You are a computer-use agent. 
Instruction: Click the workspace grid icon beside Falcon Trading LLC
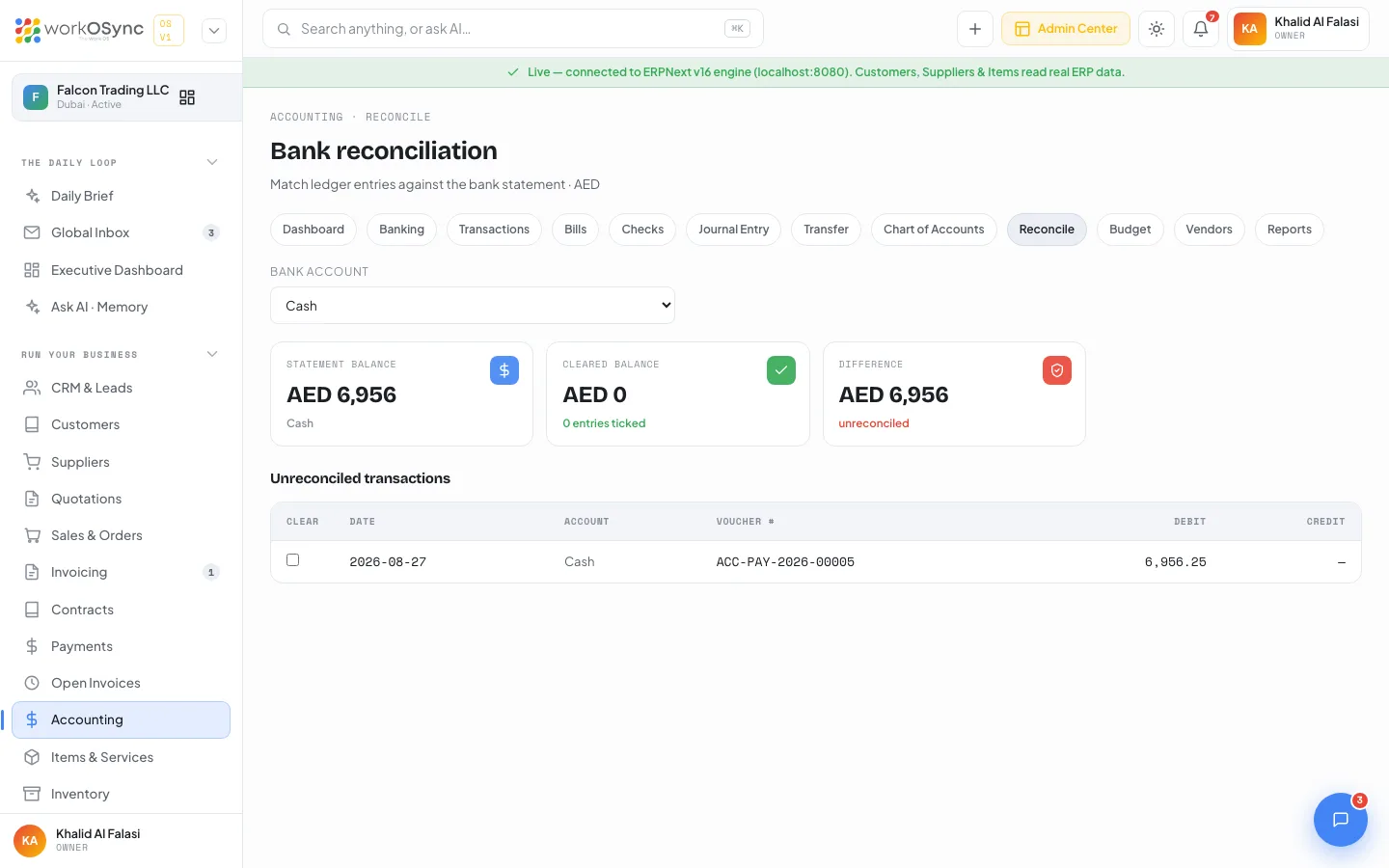point(187,97)
